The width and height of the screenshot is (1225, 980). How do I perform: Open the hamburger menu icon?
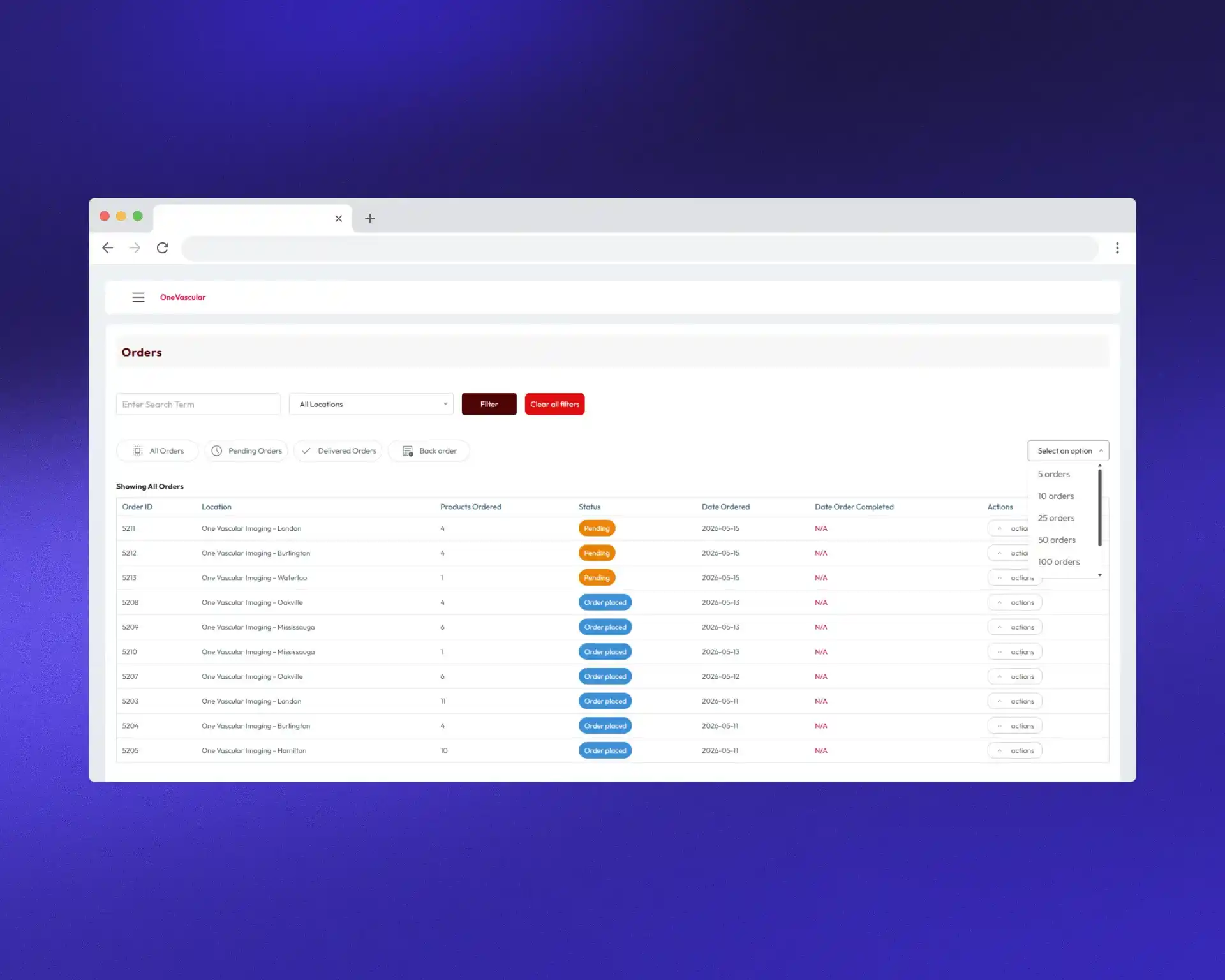click(x=138, y=297)
